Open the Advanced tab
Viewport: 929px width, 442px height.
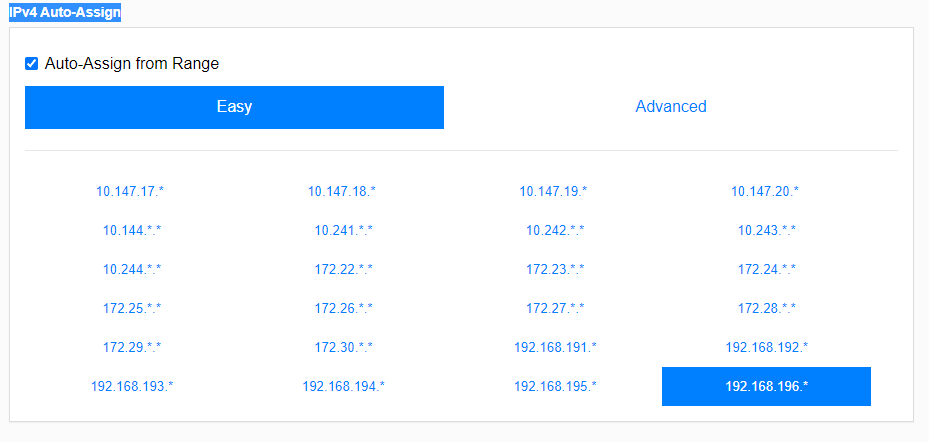(x=670, y=107)
